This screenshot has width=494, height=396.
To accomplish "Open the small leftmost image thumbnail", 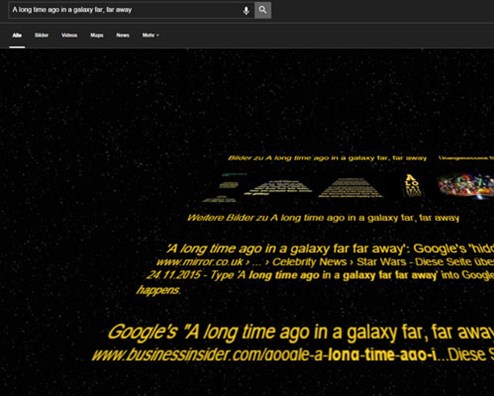I will pos(224,188).
